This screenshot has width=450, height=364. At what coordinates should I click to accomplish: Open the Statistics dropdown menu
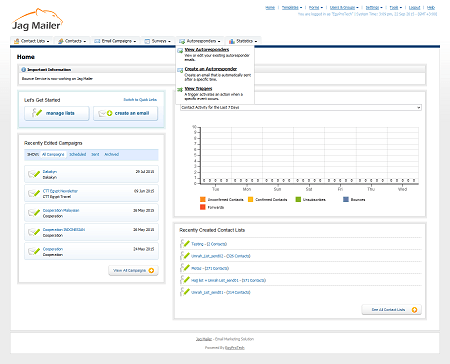pos(243,41)
